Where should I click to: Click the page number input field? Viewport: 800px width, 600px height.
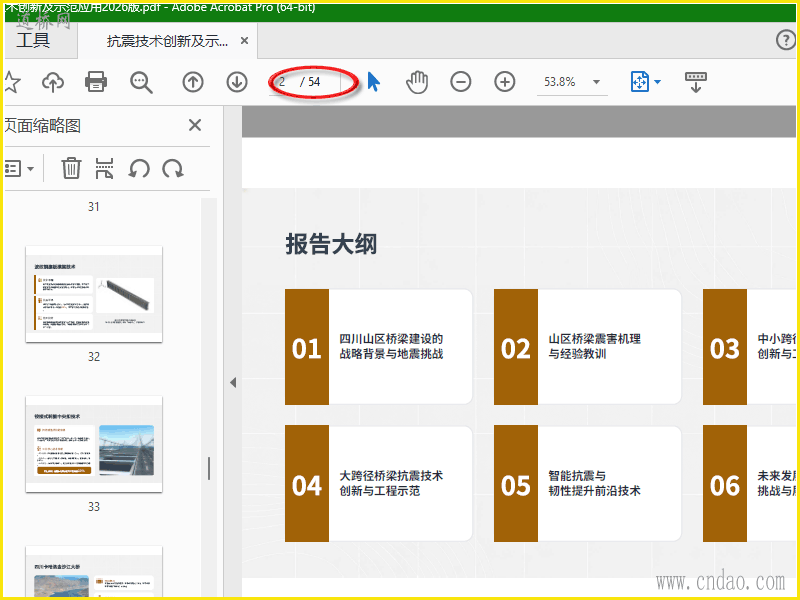click(305, 82)
